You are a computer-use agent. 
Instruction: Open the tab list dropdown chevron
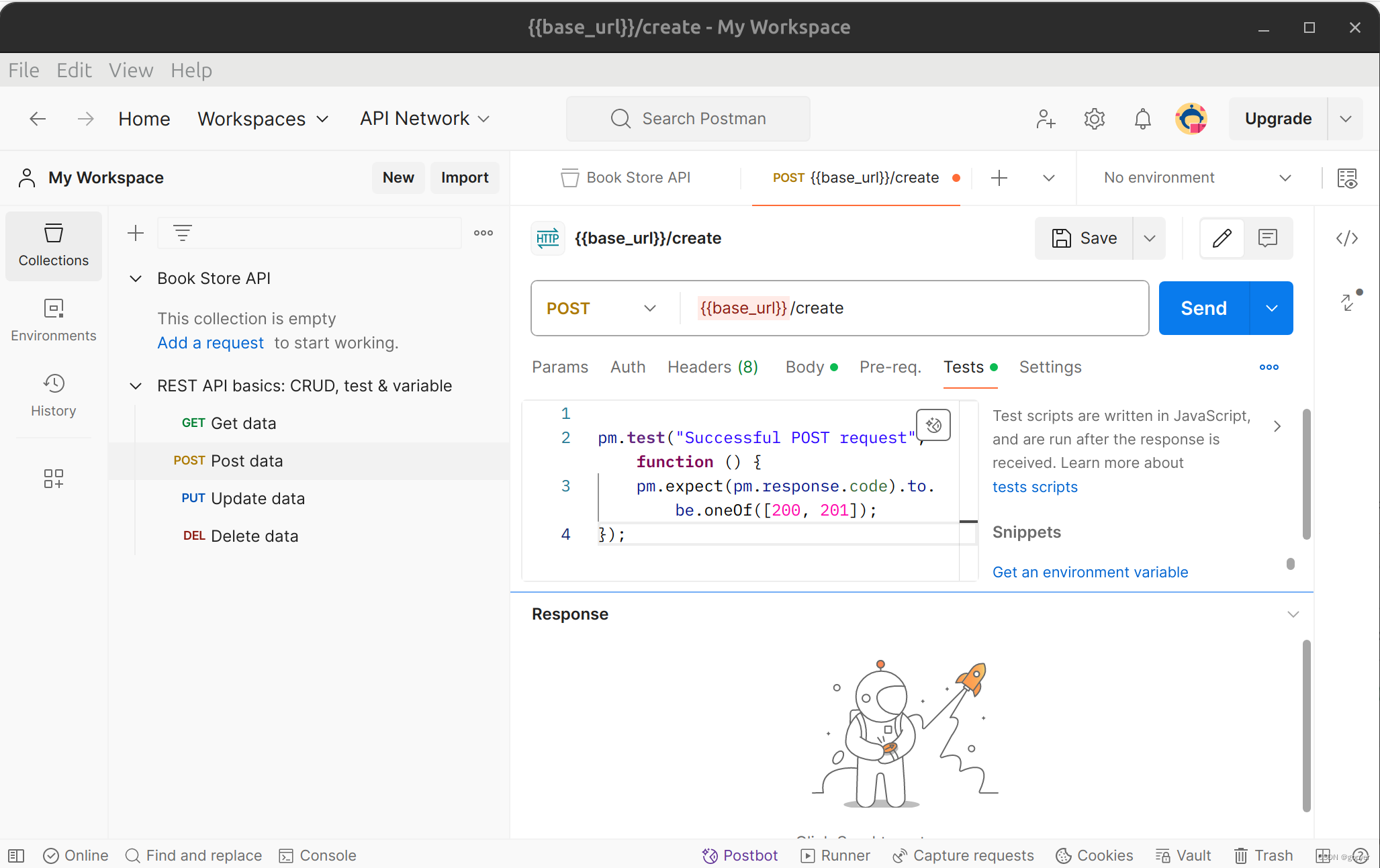[x=1049, y=178]
